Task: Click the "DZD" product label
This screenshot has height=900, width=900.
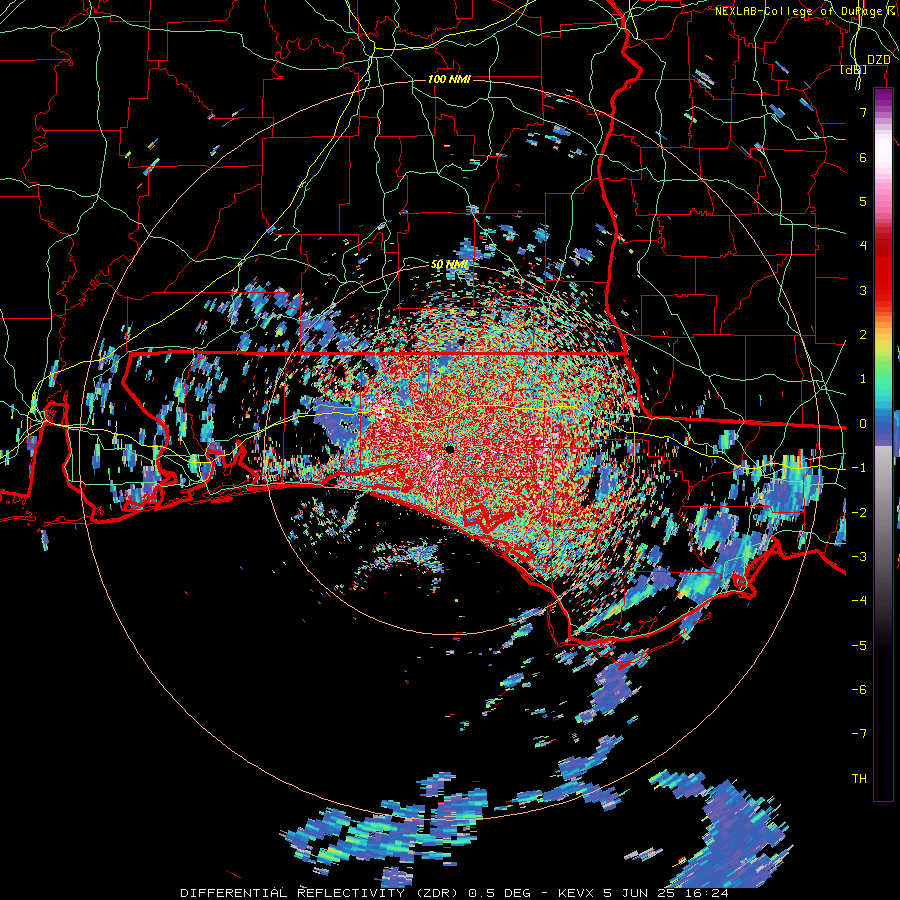Action: pyautogui.click(x=878, y=60)
